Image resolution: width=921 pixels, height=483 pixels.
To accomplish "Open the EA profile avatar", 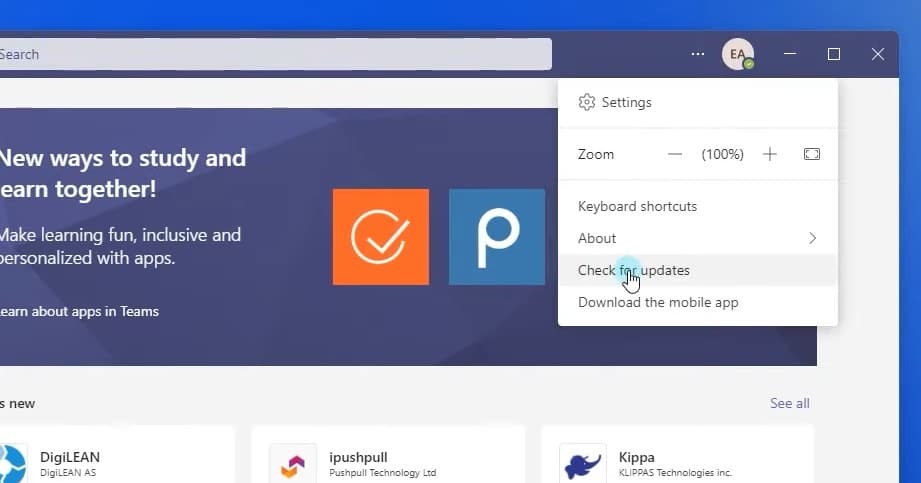I will [738, 54].
